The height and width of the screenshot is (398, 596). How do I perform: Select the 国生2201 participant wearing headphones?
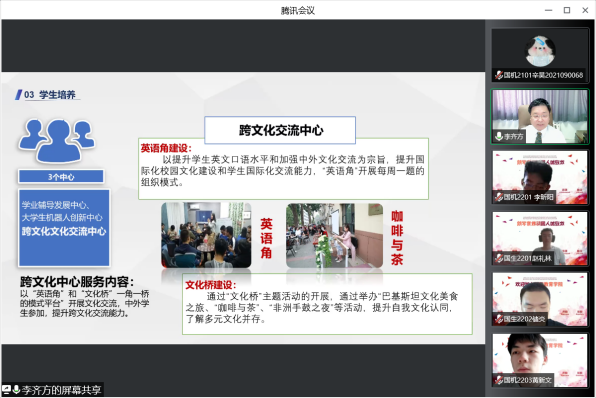click(x=540, y=238)
